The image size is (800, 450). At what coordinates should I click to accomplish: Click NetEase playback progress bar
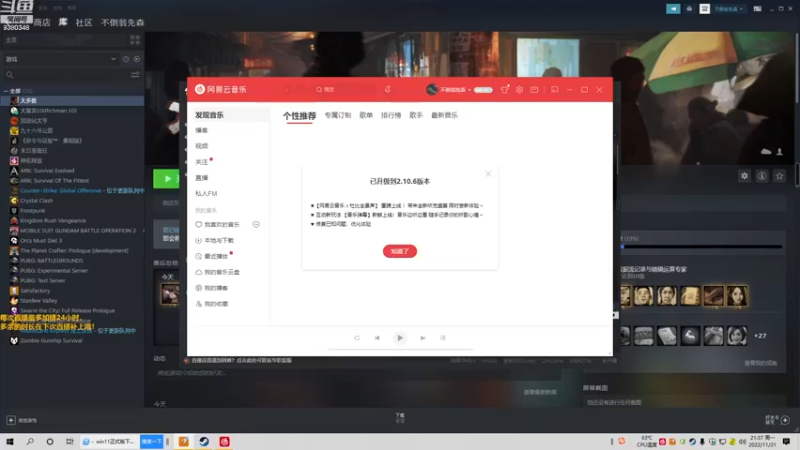(400, 349)
